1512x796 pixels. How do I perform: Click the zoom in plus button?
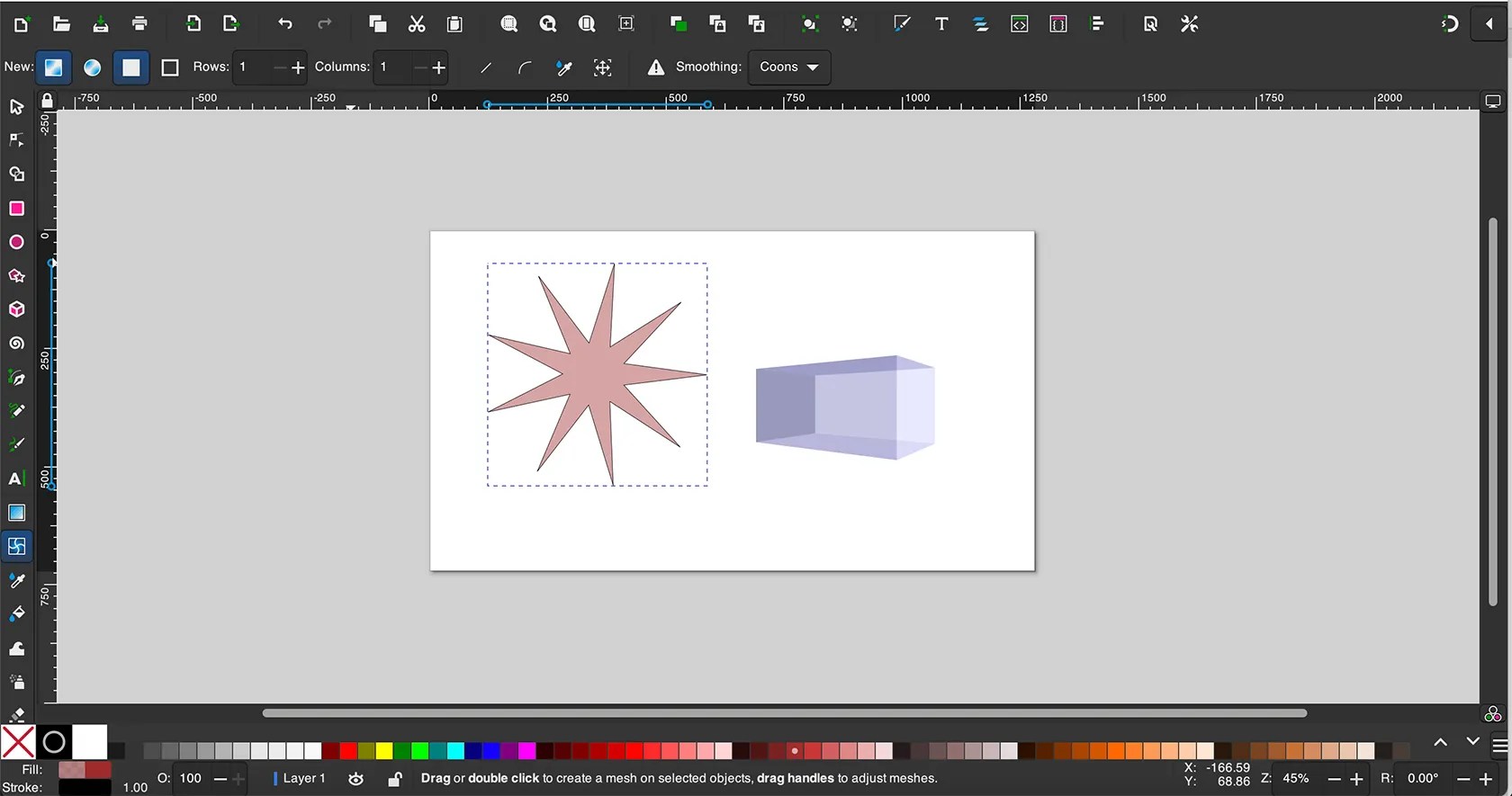[1356, 779]
